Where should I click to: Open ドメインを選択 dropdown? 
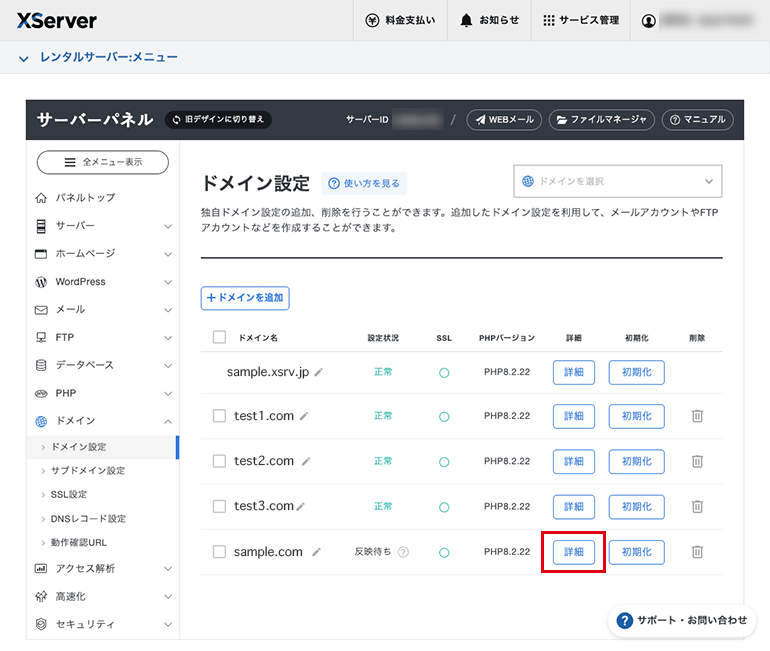pyautogui.click(x=617, y=181)
